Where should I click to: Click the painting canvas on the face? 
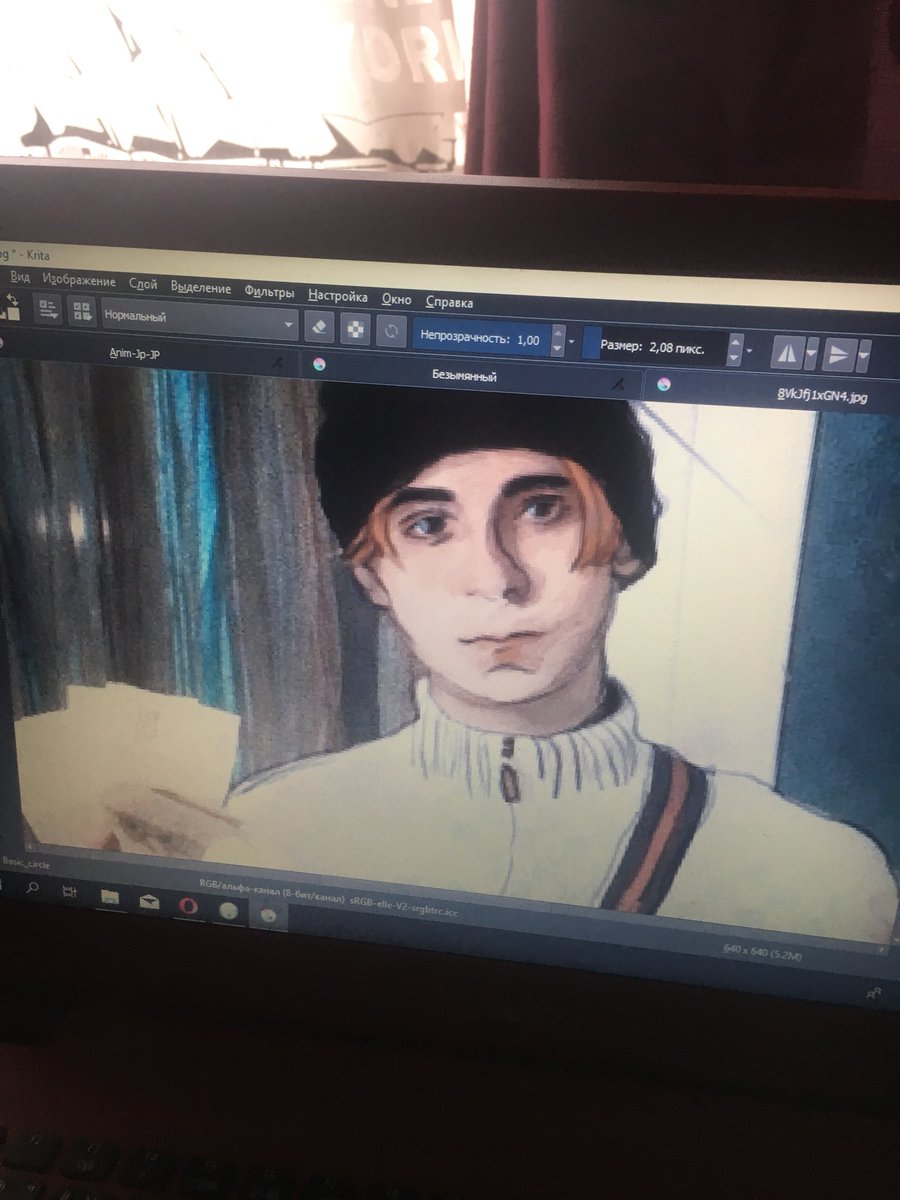pos(500,580)
